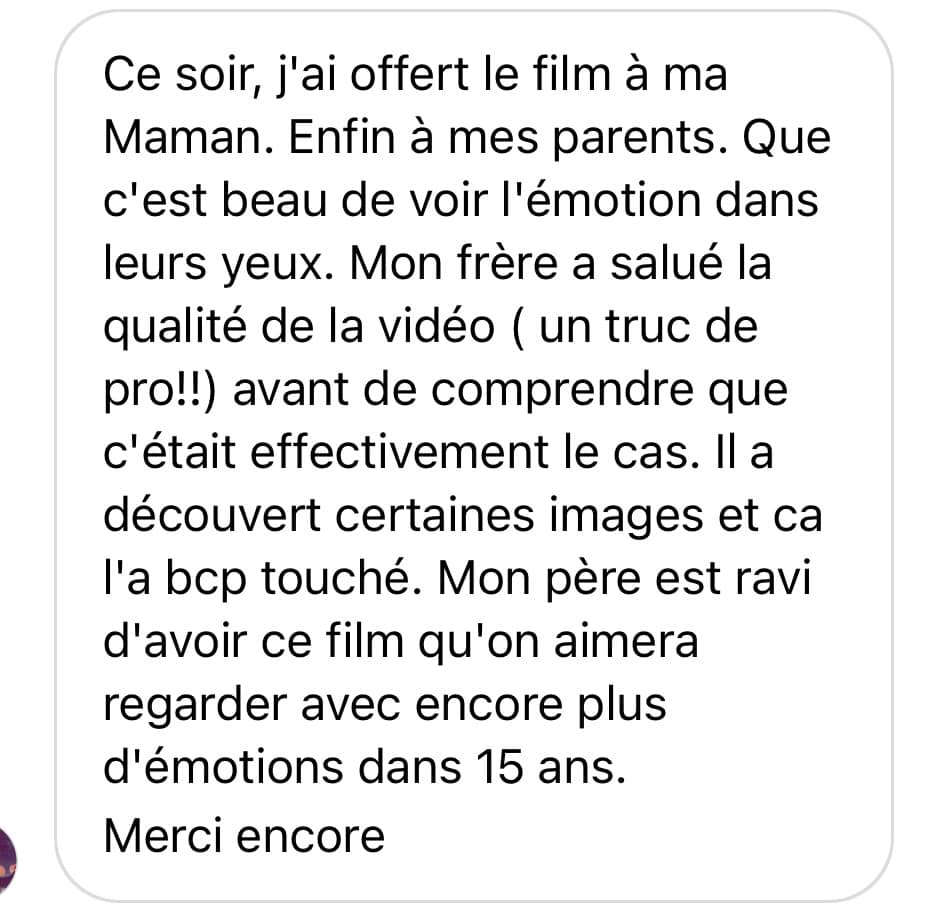
Task: Select the word "touché" in the message
Action: (x=335, y=578)
